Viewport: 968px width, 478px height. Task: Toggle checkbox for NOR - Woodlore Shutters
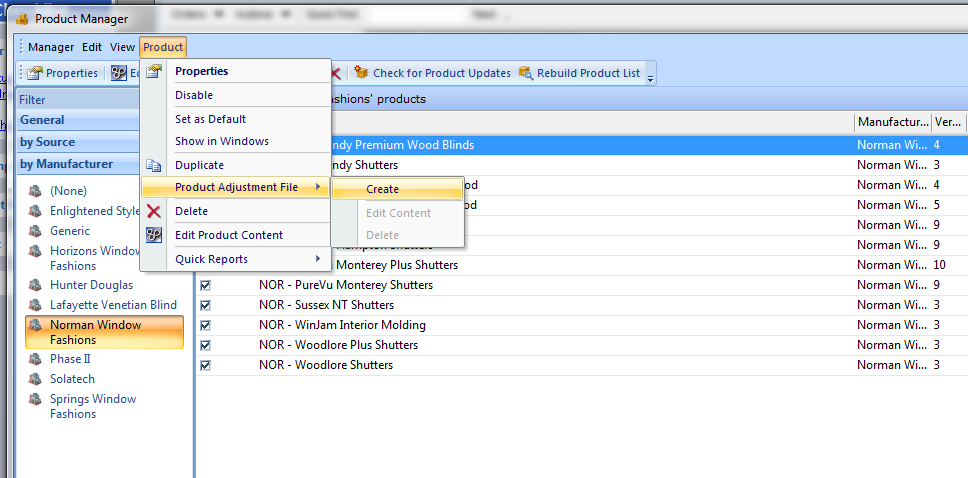pyautogui.click(x=206, y=365)
